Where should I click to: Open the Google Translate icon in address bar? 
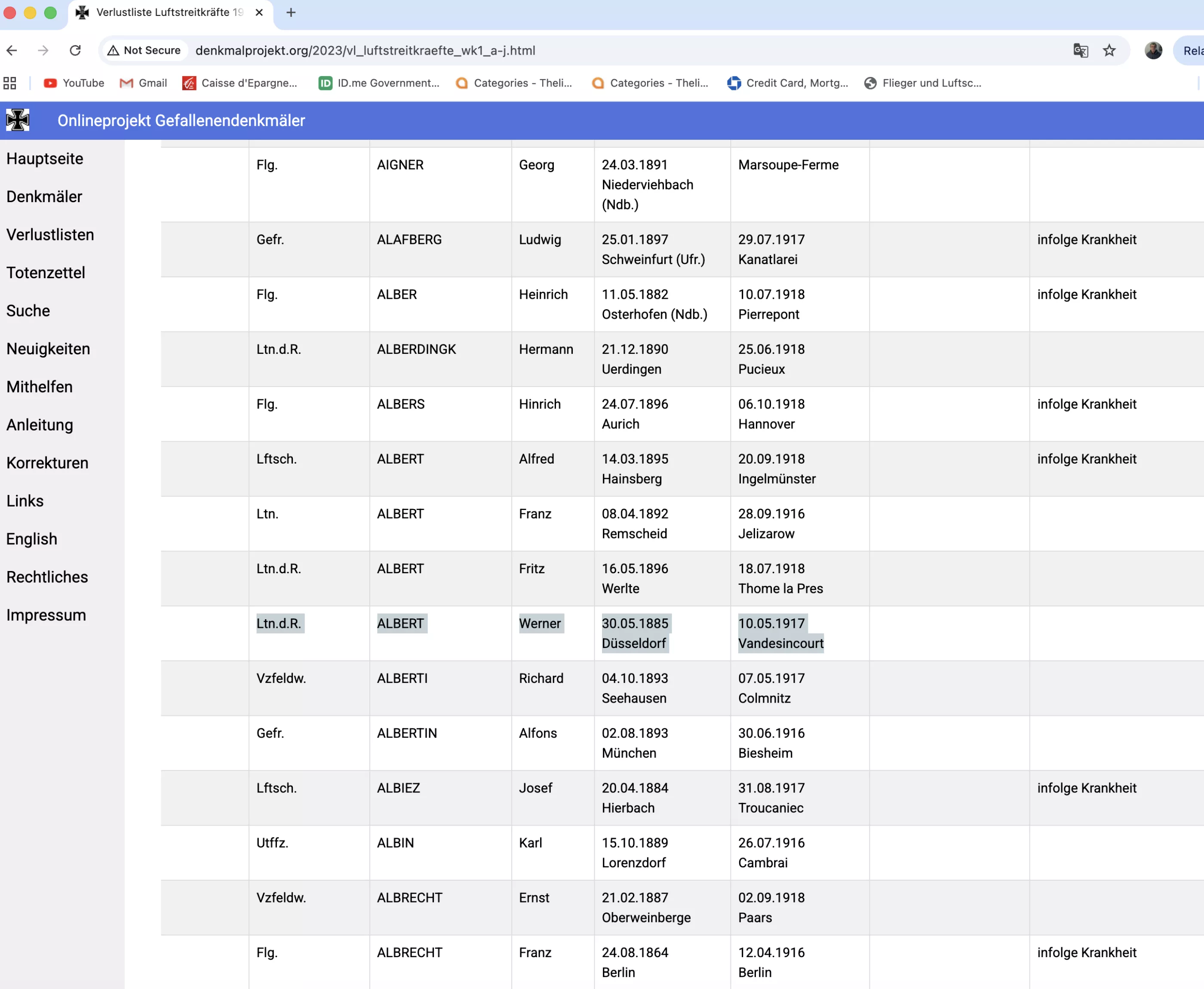(1081, 50)
